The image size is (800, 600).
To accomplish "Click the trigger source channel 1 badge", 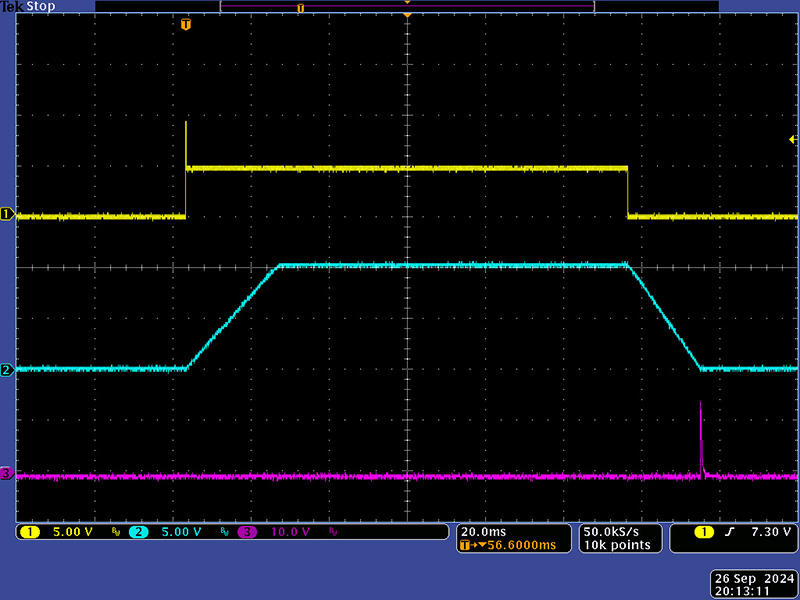I will coord(704,532).
